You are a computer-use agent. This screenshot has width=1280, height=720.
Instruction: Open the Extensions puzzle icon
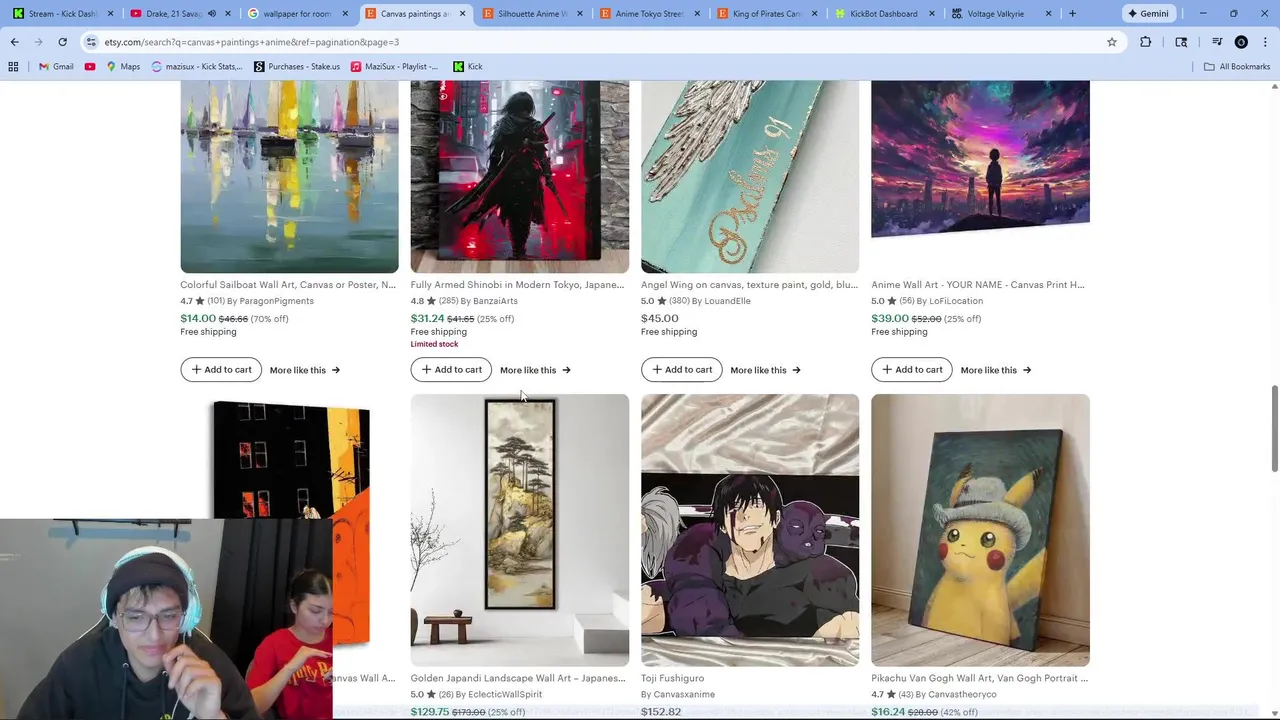coord(1146,42)
